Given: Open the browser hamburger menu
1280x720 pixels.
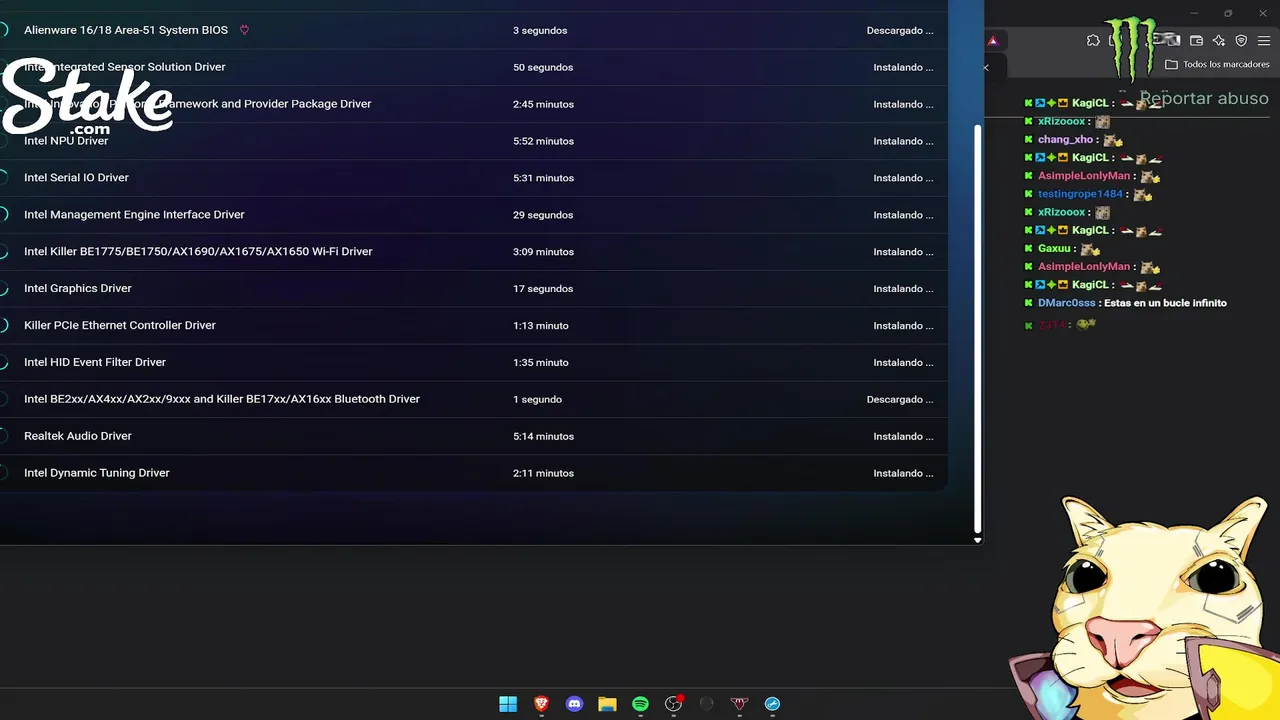Looking at the screenshot, I should (x=1264, y=41).
